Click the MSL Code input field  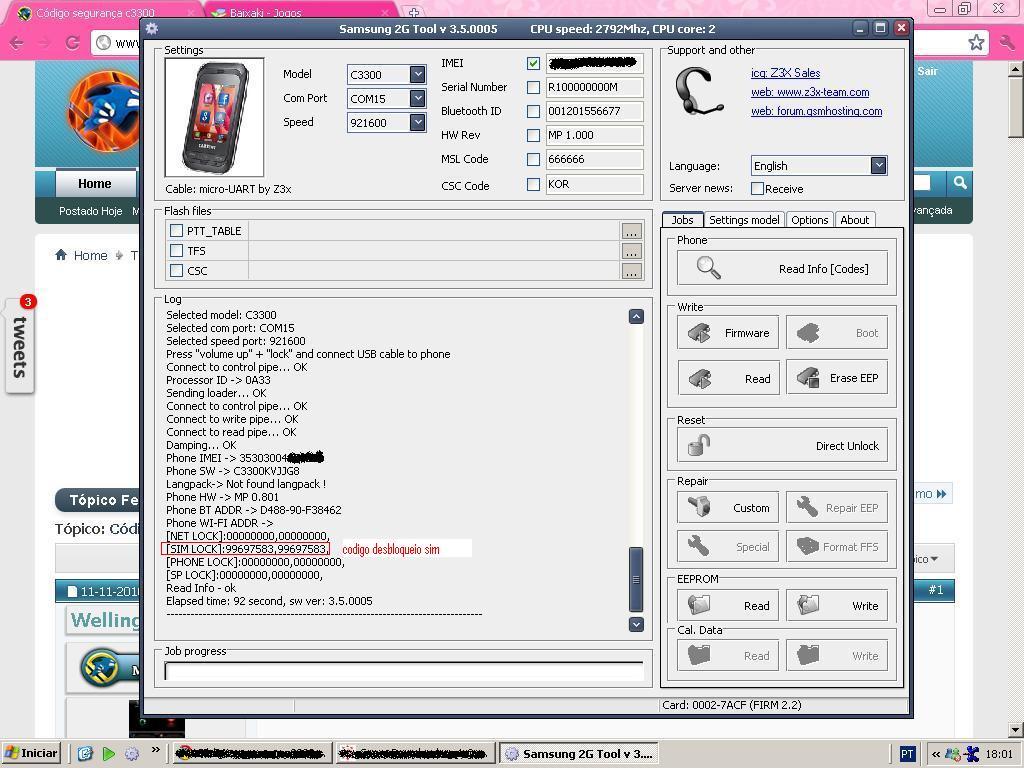pyautogui.click(x=594, y=159)
